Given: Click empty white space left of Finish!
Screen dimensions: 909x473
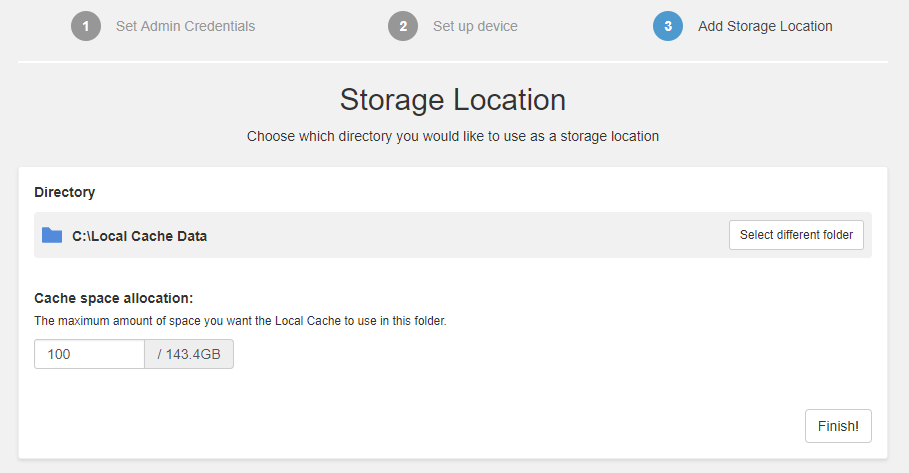Looking at the screenshot, I should coord(522,426).
